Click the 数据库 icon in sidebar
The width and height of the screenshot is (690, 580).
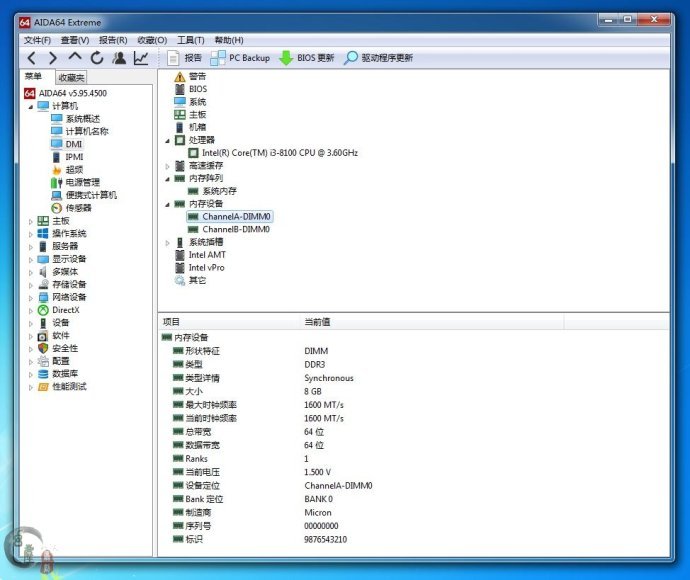[x=43, y=374]
